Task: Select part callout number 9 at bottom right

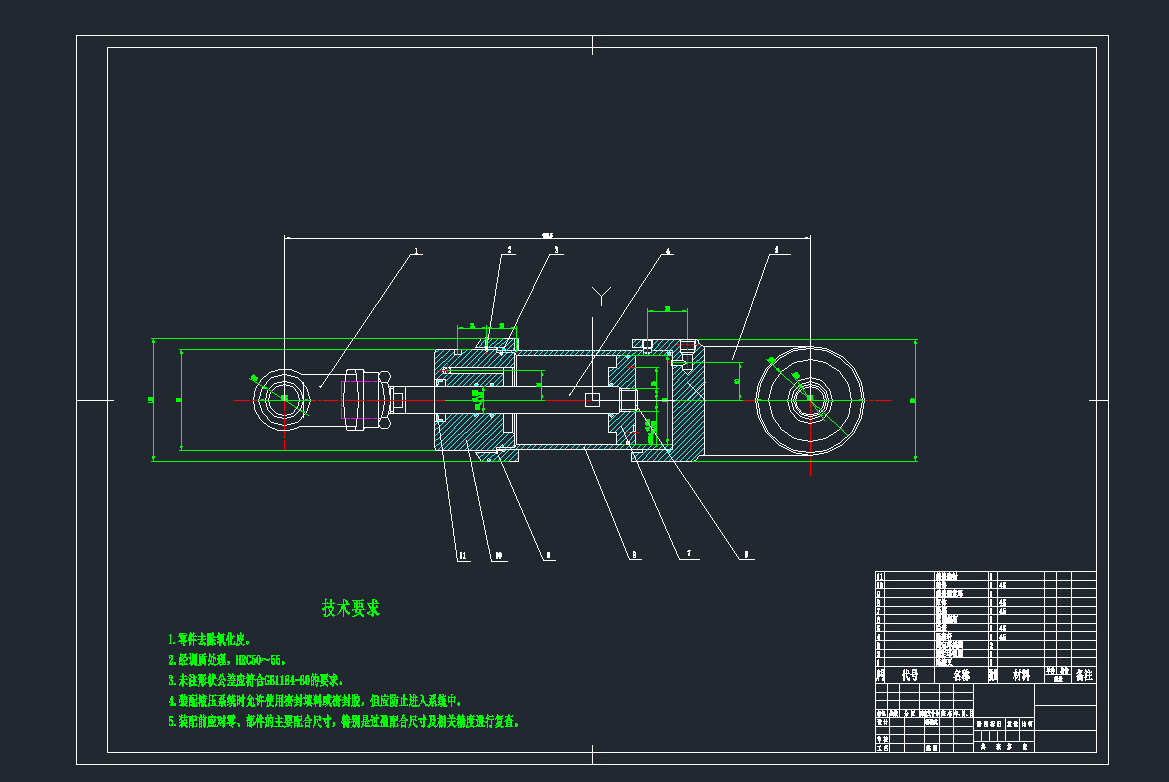Action: 745,554
